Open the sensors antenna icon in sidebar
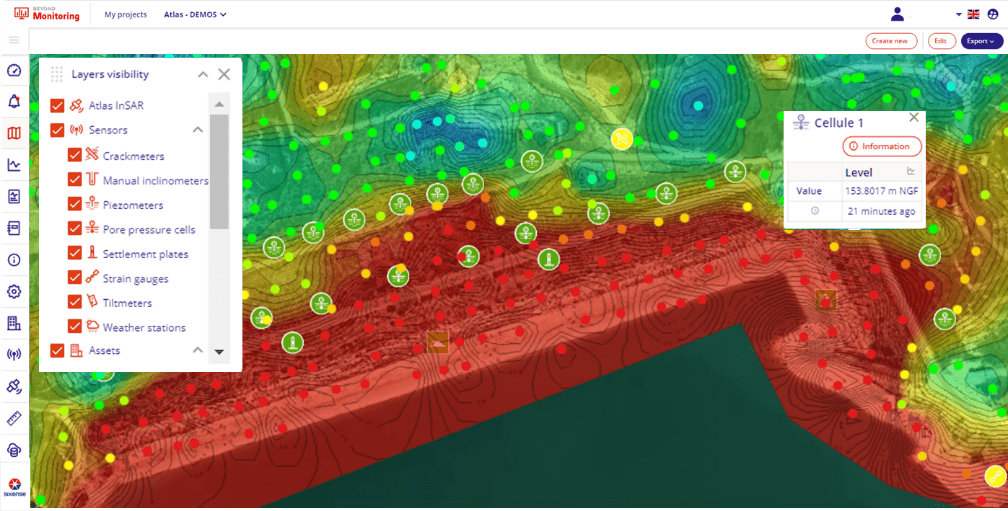Screen dimensions: 1008x511 14,354
